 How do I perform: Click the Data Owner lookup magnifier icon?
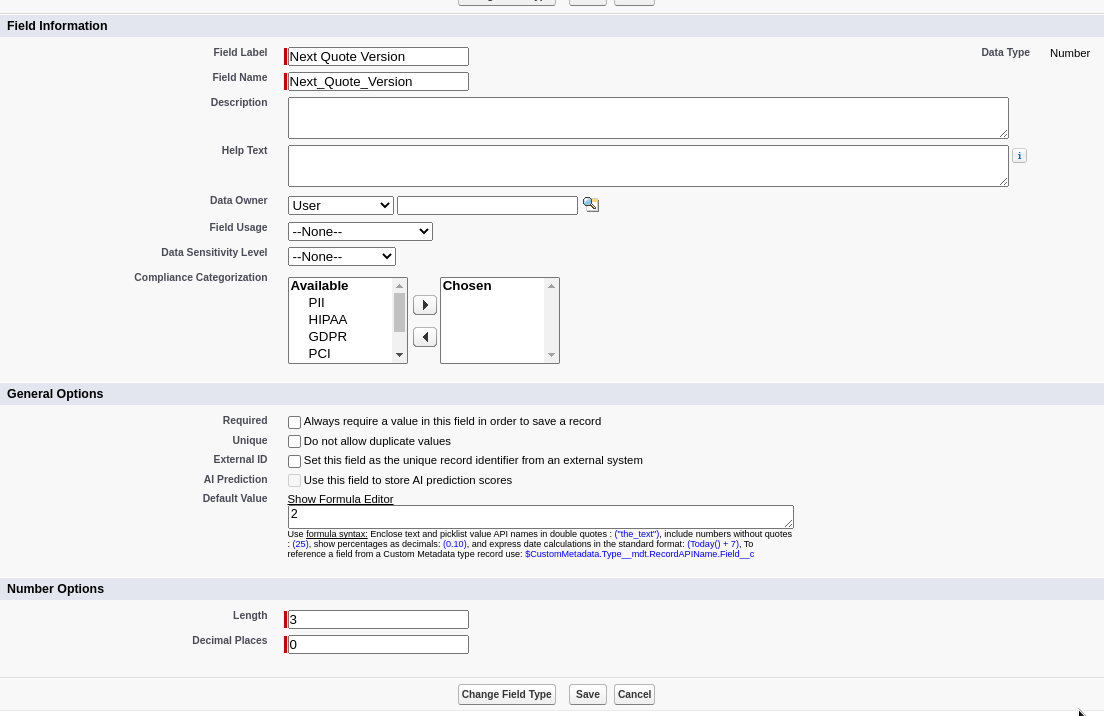pyautogui.click(x=591, y=204)
